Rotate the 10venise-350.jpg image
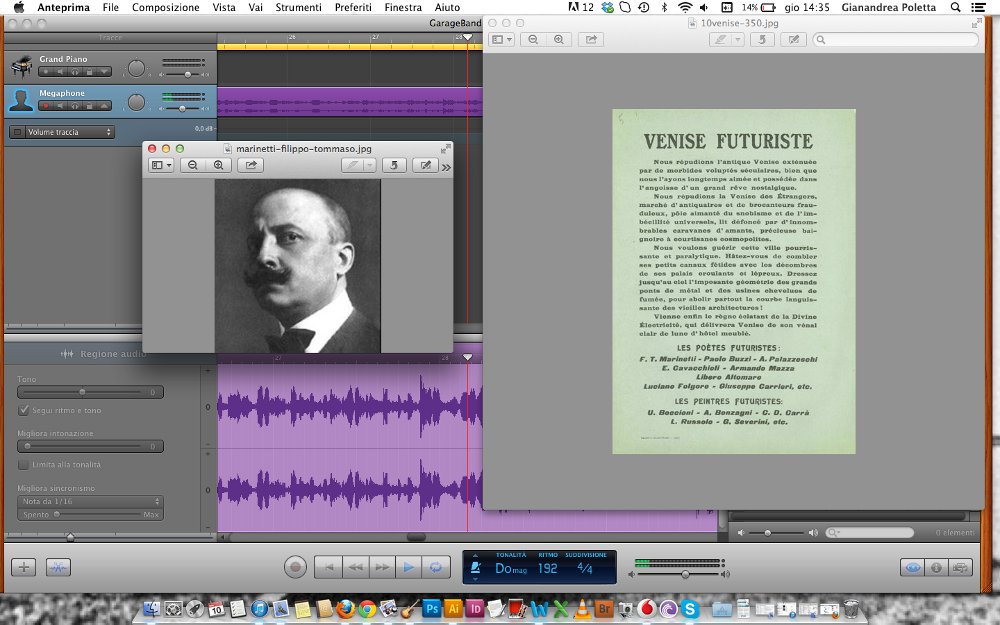Screen dimensions: 1000x625 click(761, 40)
